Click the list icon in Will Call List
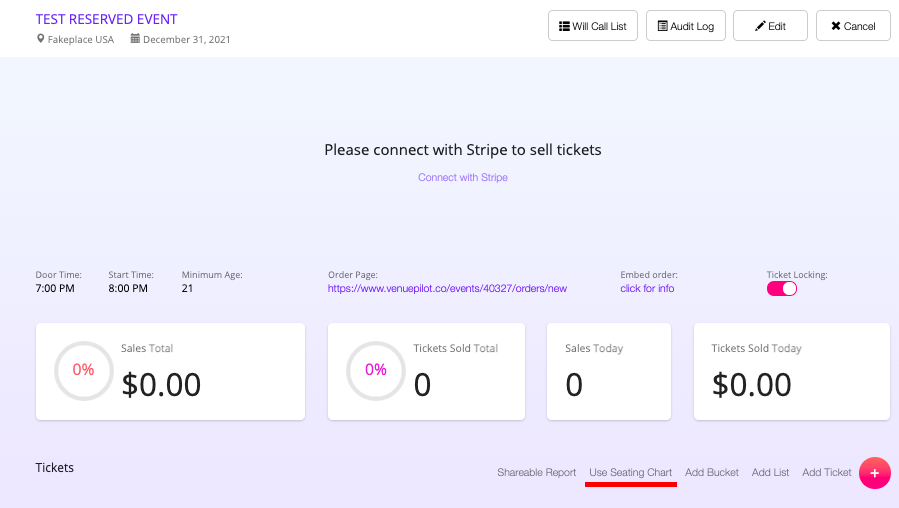The height and width of the screenshot is (508, 899). pyautogui.click(x=564, y=26)
